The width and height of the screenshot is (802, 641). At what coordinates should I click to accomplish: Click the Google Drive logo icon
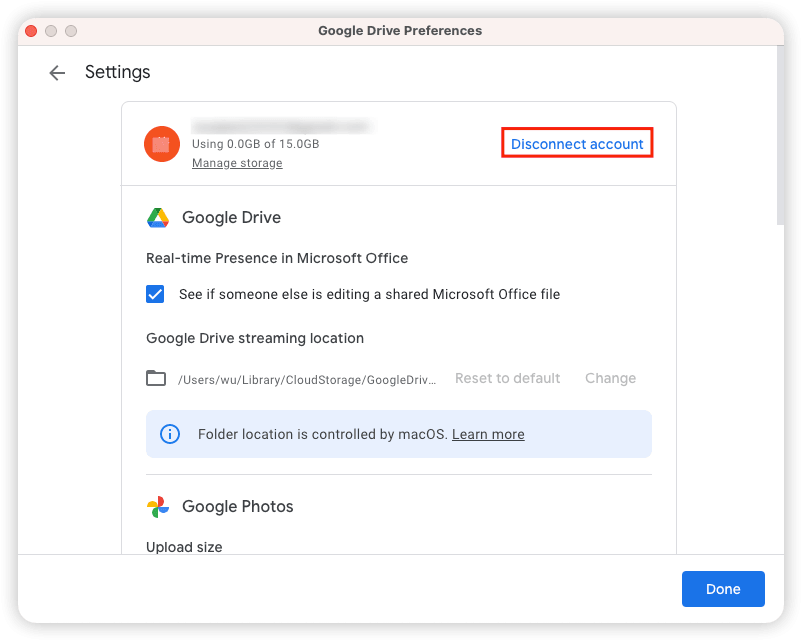[158, 218]
